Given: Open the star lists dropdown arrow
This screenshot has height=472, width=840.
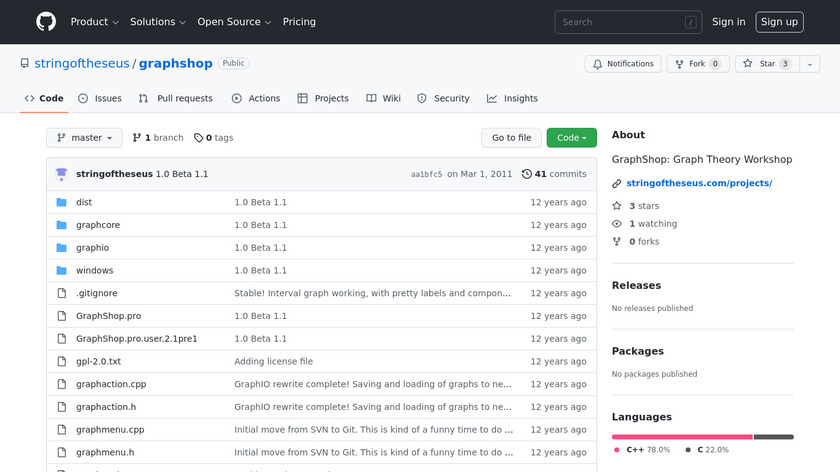Looking at the screenshot, I should (x=808, y=64).
